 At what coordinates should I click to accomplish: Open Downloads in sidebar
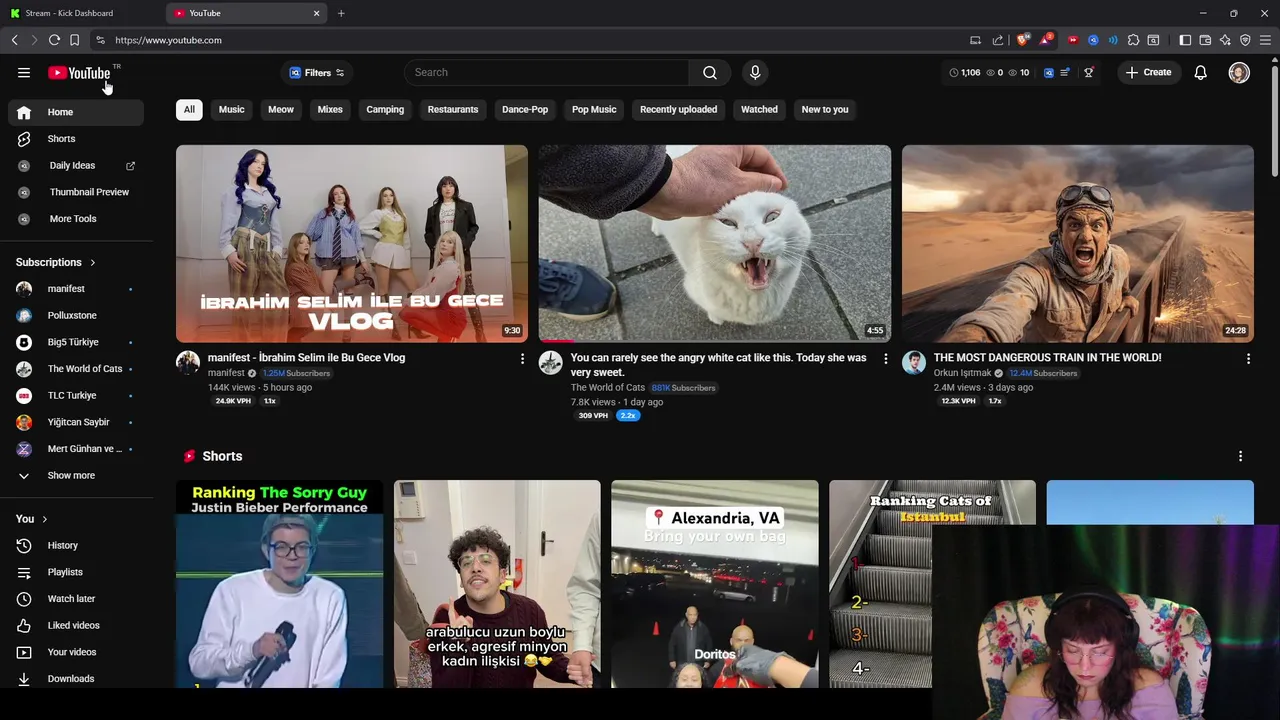coord(76,679)
